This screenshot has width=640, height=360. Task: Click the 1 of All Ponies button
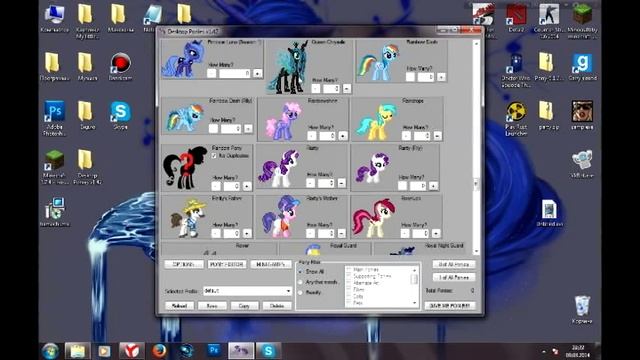[x=453, y=278]
